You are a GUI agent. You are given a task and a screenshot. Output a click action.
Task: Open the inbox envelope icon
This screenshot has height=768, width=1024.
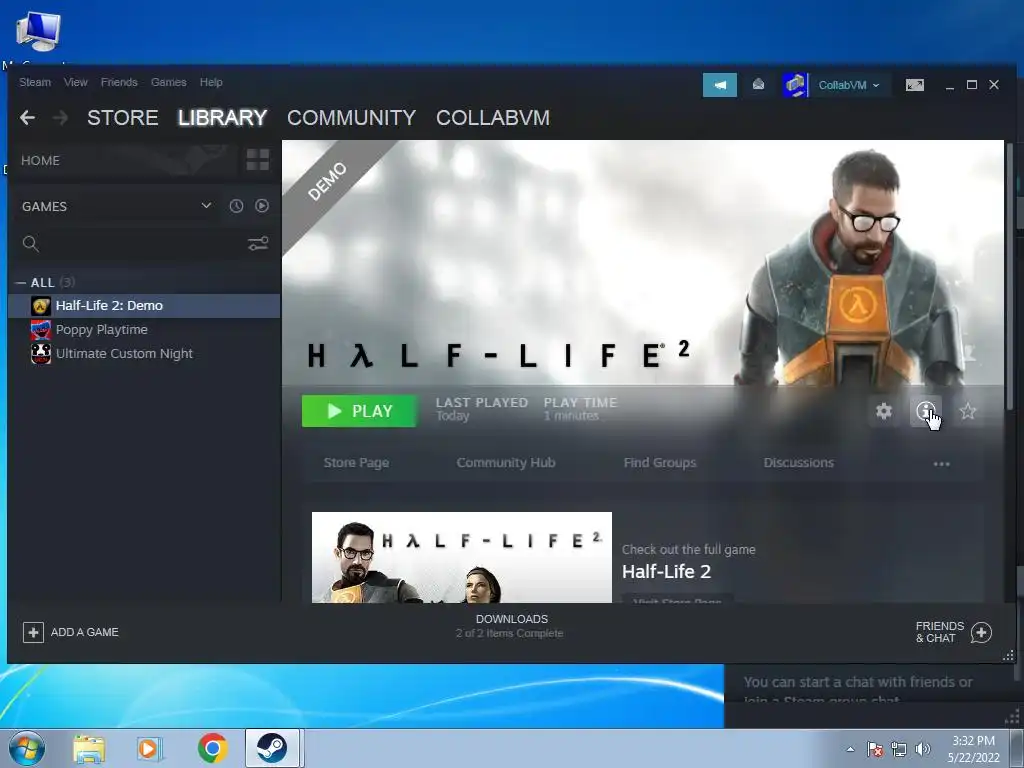pyautogui.click(x=758, y=84)
